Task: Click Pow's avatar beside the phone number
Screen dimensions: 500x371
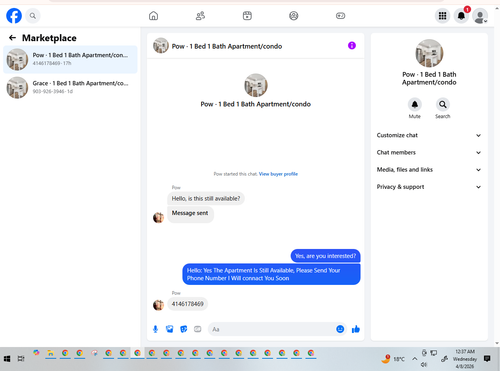Action: tap(158, 305)
